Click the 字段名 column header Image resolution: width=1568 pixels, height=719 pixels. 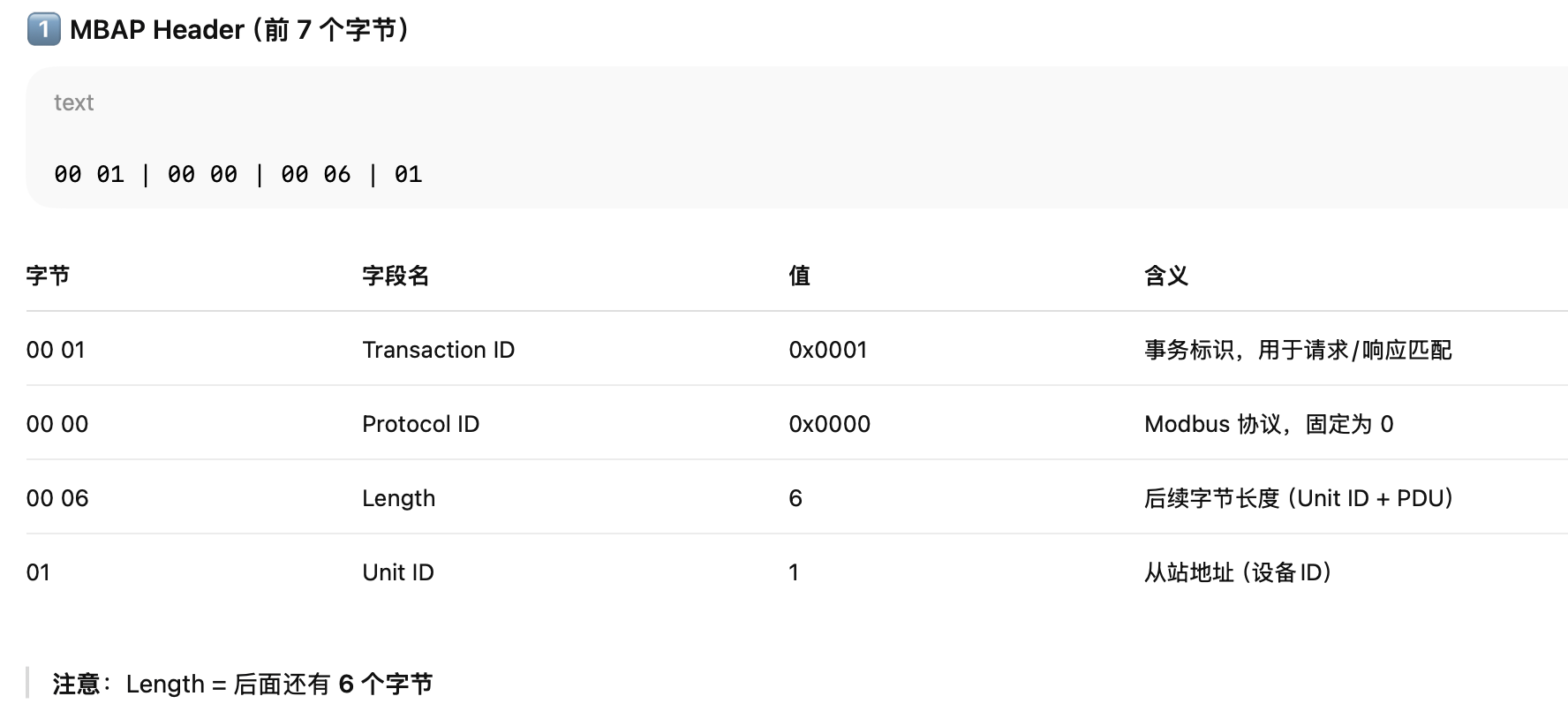(x=395, y=276)
